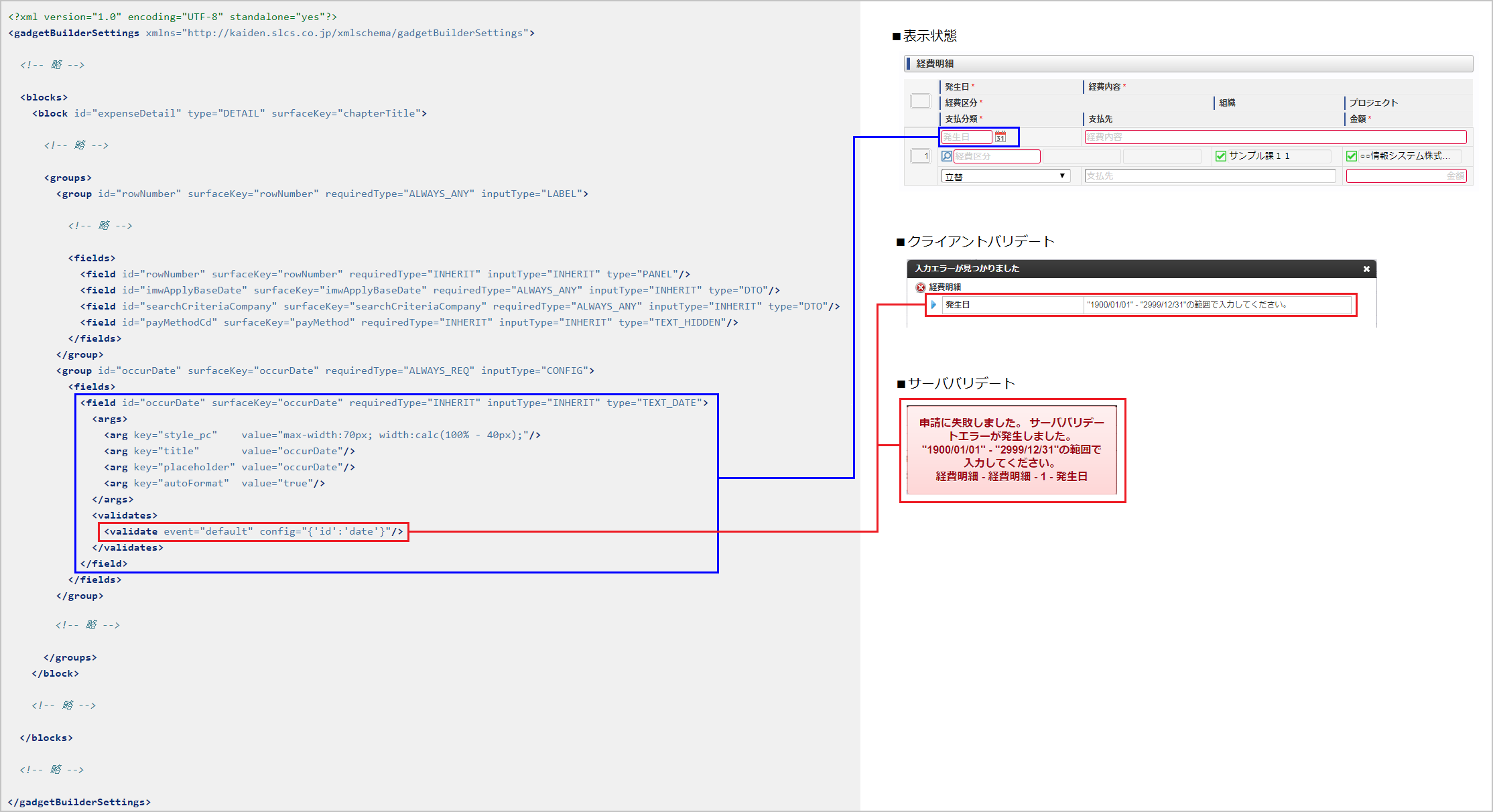The height and width of the screenshot is (812, 1493).
Task: Click the 経費内容 text input field
Action: point(1275,137)
